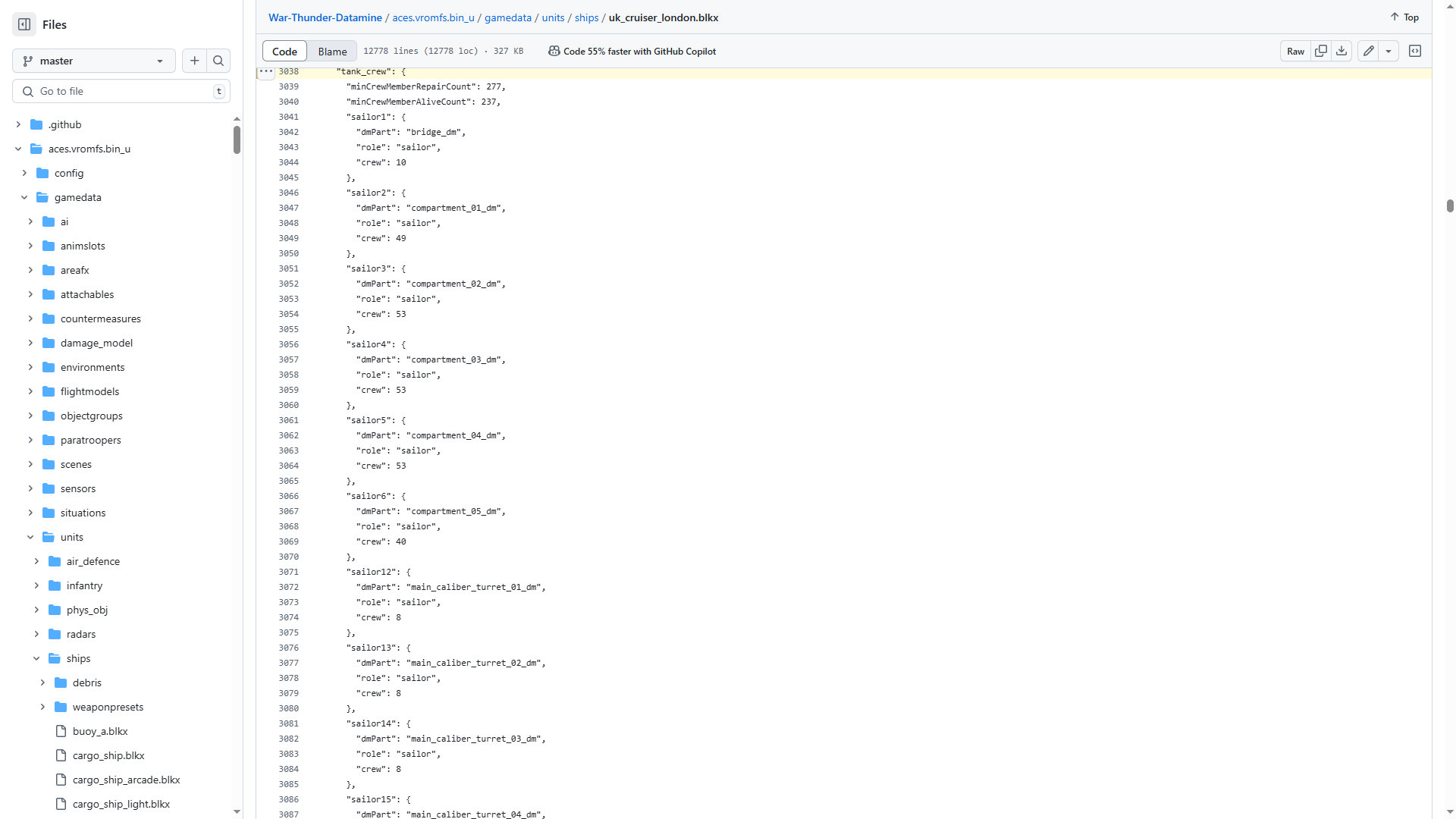Click the Top scroll link
This screenshot has width=1456, height=819.
[x=1404, y=17]
